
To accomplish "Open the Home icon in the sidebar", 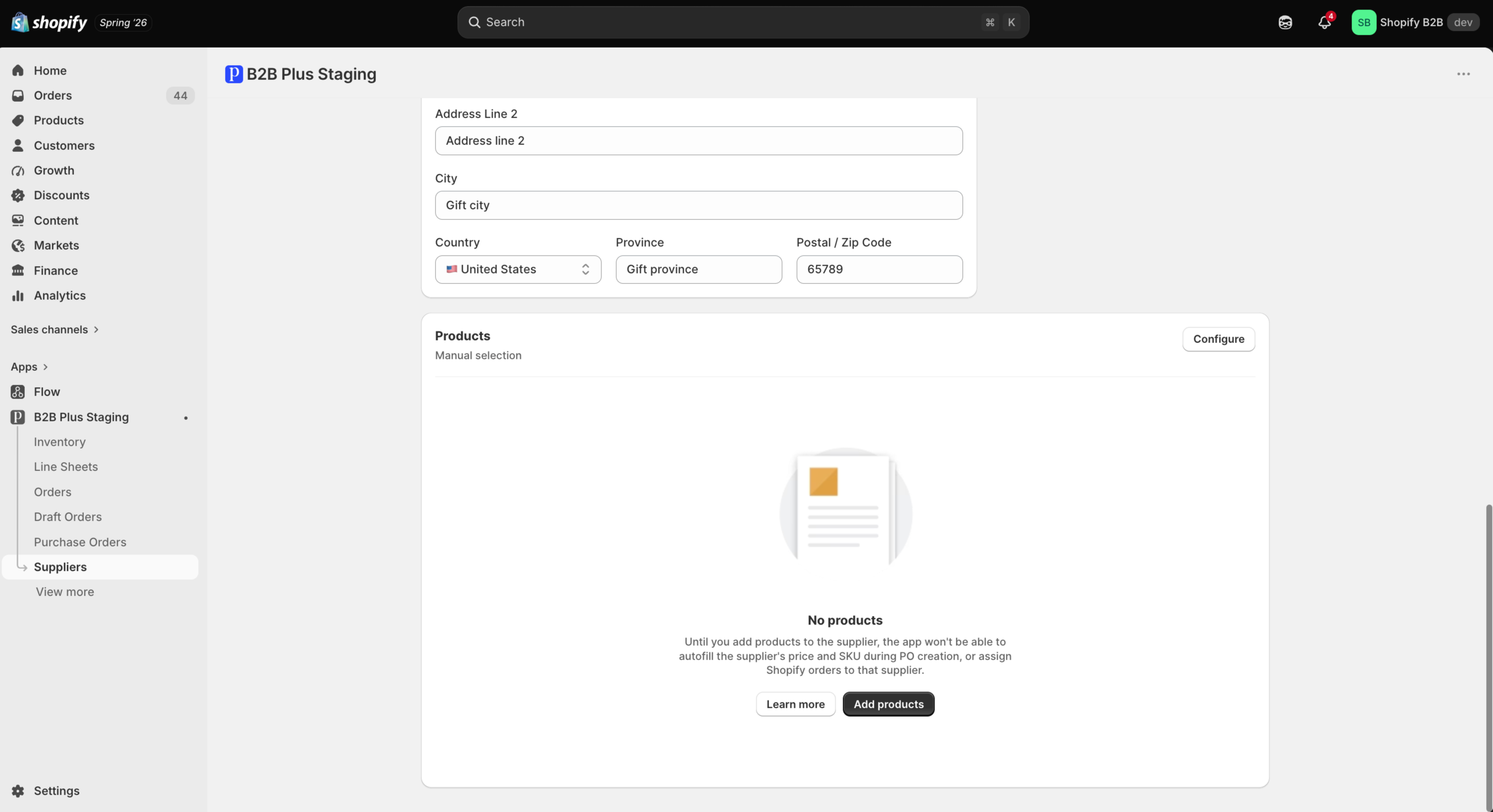I will [x=18, y=70].
